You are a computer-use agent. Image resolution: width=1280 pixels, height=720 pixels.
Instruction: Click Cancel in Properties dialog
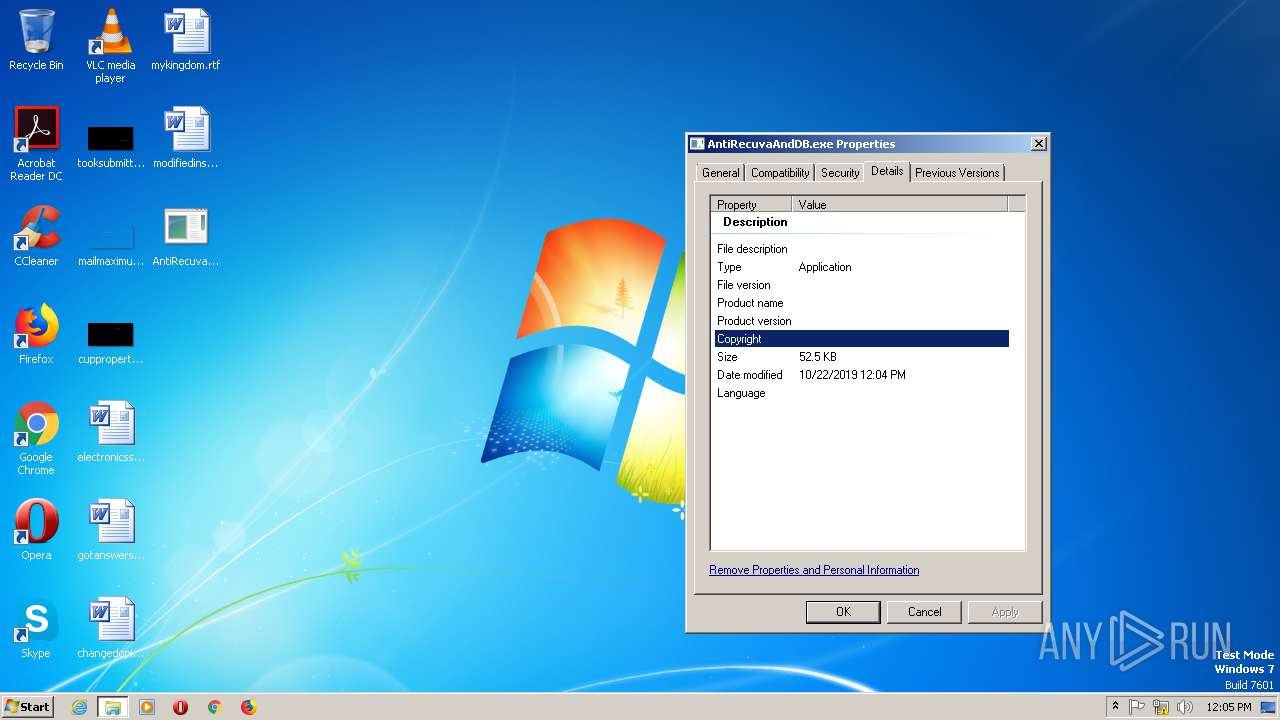coord(924,612)
